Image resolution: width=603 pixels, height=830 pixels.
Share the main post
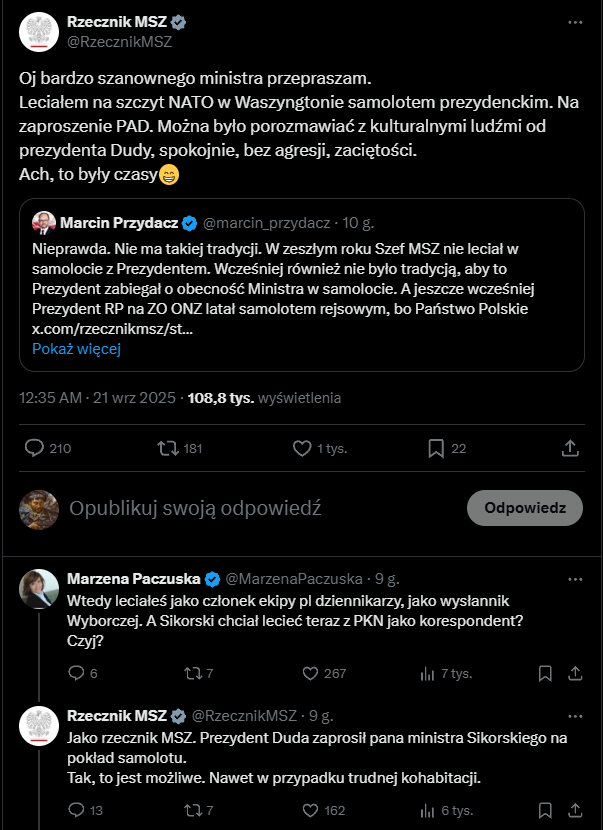[x=570, y=448]
